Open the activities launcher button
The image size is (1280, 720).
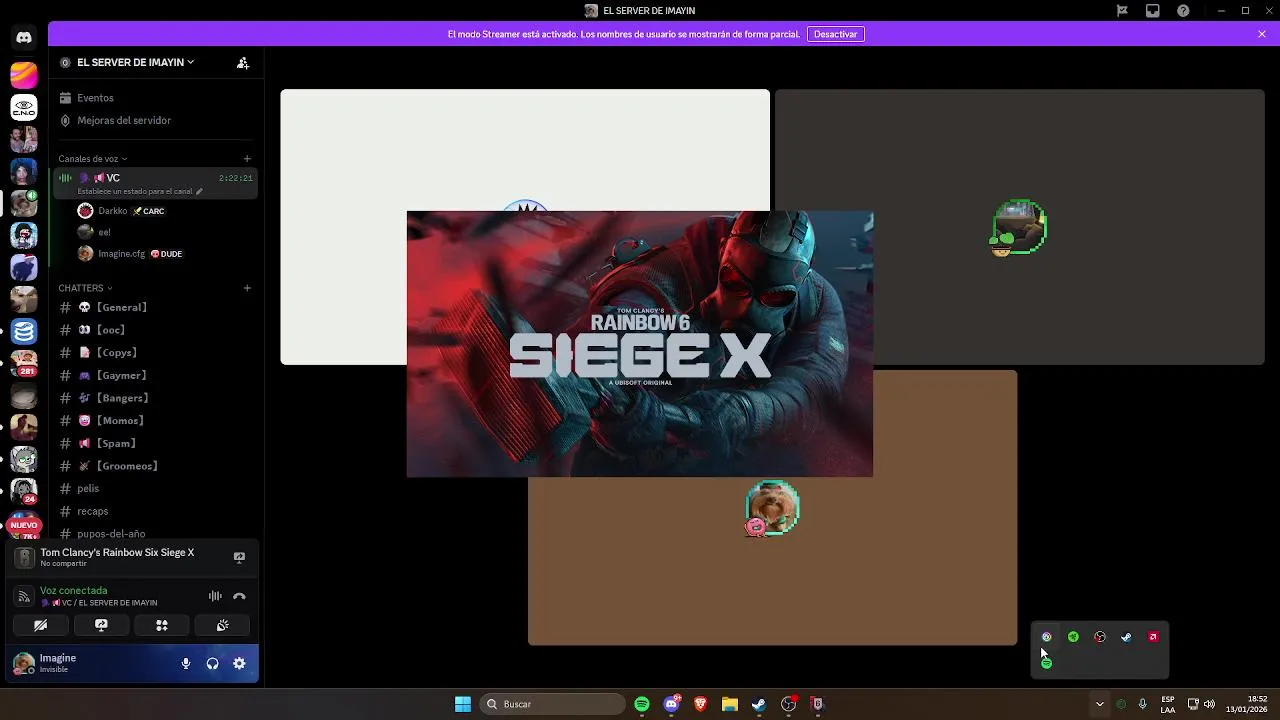tap(162, 625)
